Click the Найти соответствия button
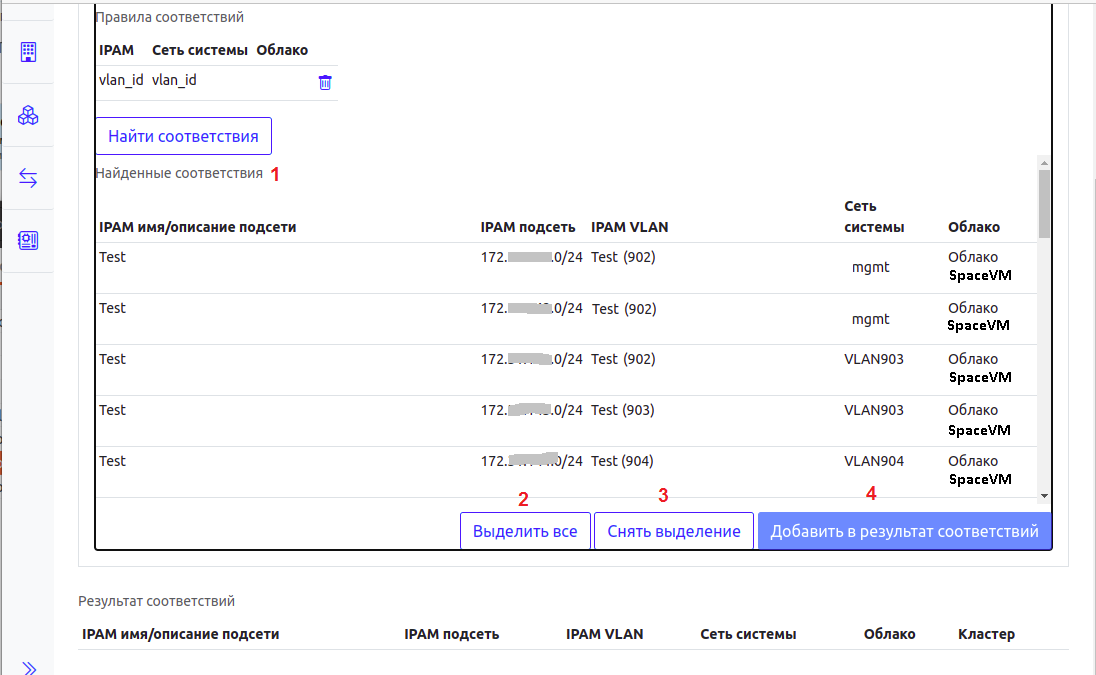 click(x=183, y=136)
